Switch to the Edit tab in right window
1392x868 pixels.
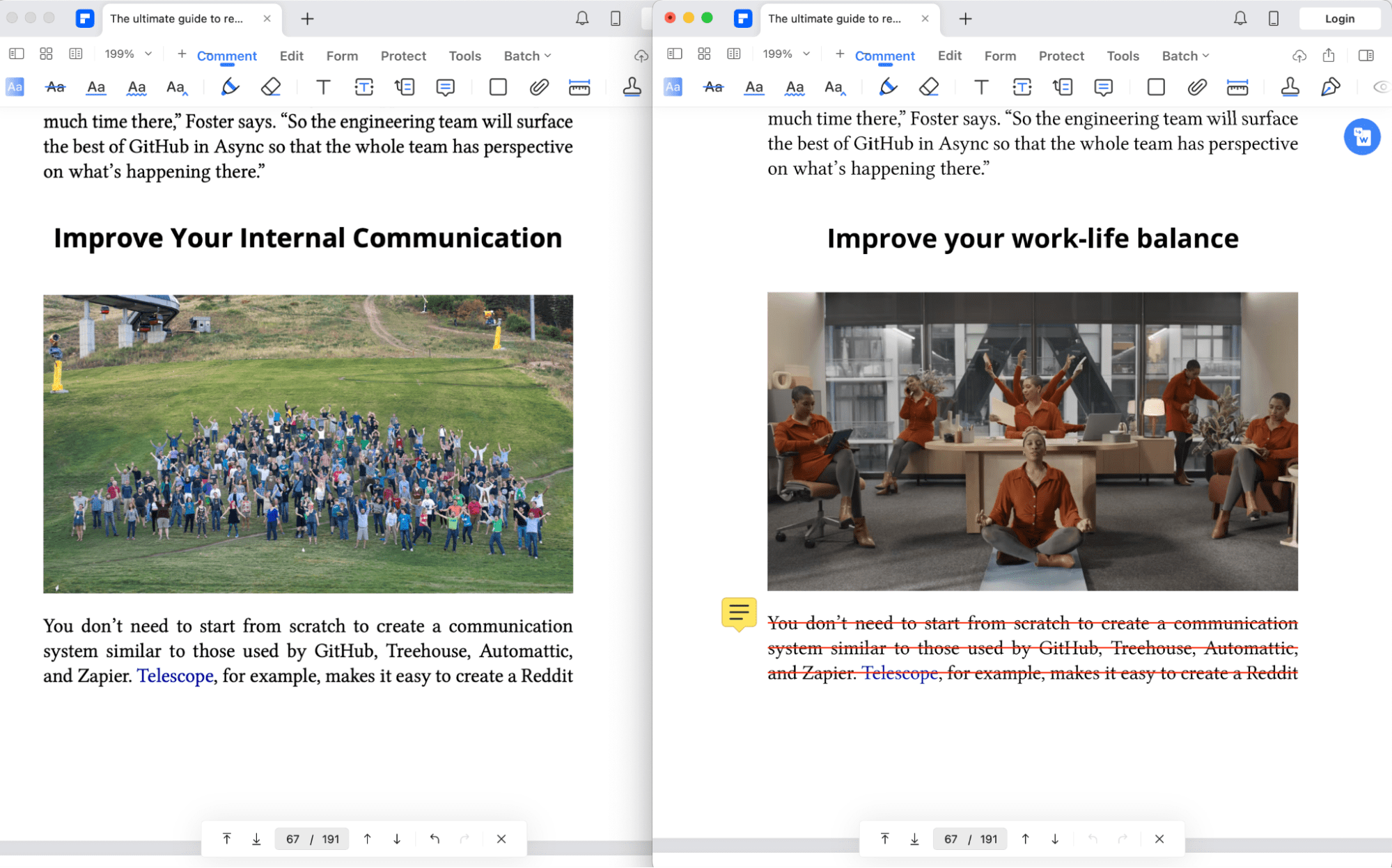[949, 56]
